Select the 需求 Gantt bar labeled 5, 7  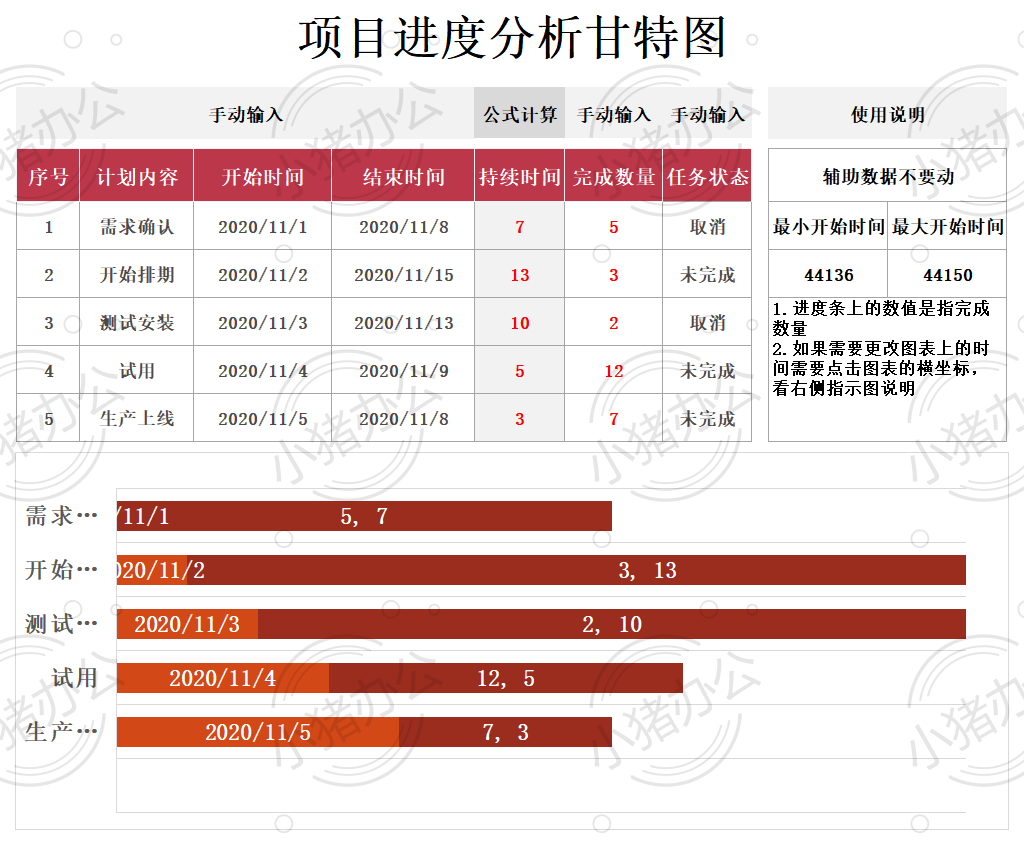pos(364,516)
